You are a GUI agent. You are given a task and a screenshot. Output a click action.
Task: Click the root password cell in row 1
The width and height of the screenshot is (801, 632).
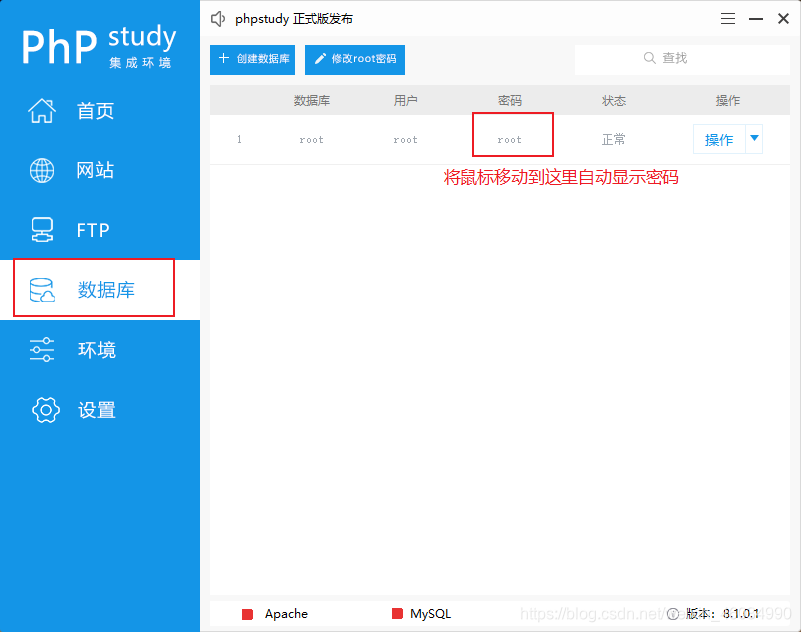pos(512,139)
